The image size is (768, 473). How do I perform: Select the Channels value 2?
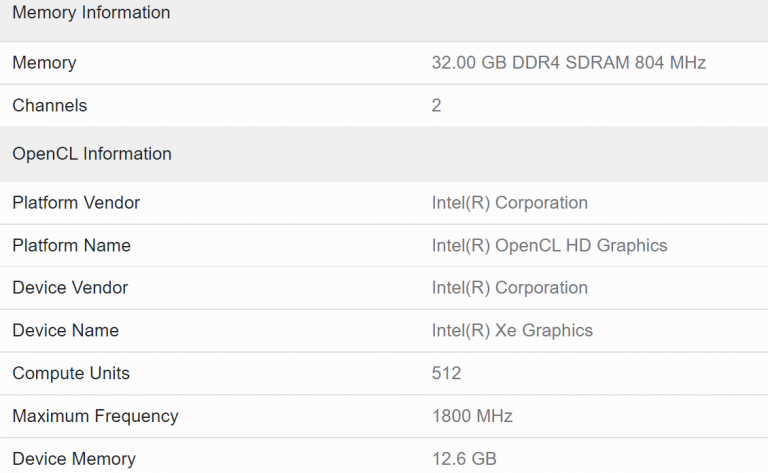click(x=436, y=106)
